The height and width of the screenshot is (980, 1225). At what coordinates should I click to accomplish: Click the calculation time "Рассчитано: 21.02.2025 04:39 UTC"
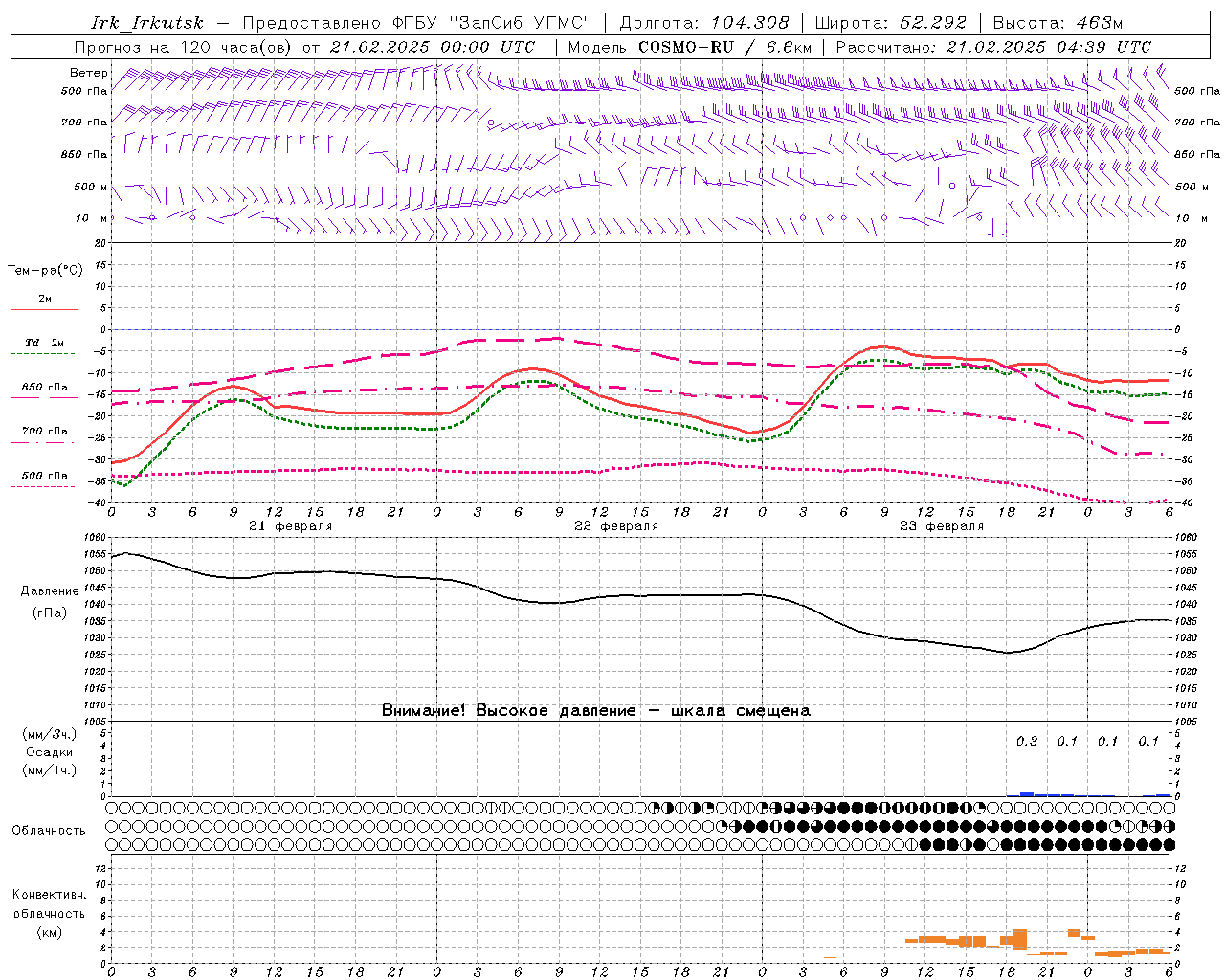click(993, 47)
